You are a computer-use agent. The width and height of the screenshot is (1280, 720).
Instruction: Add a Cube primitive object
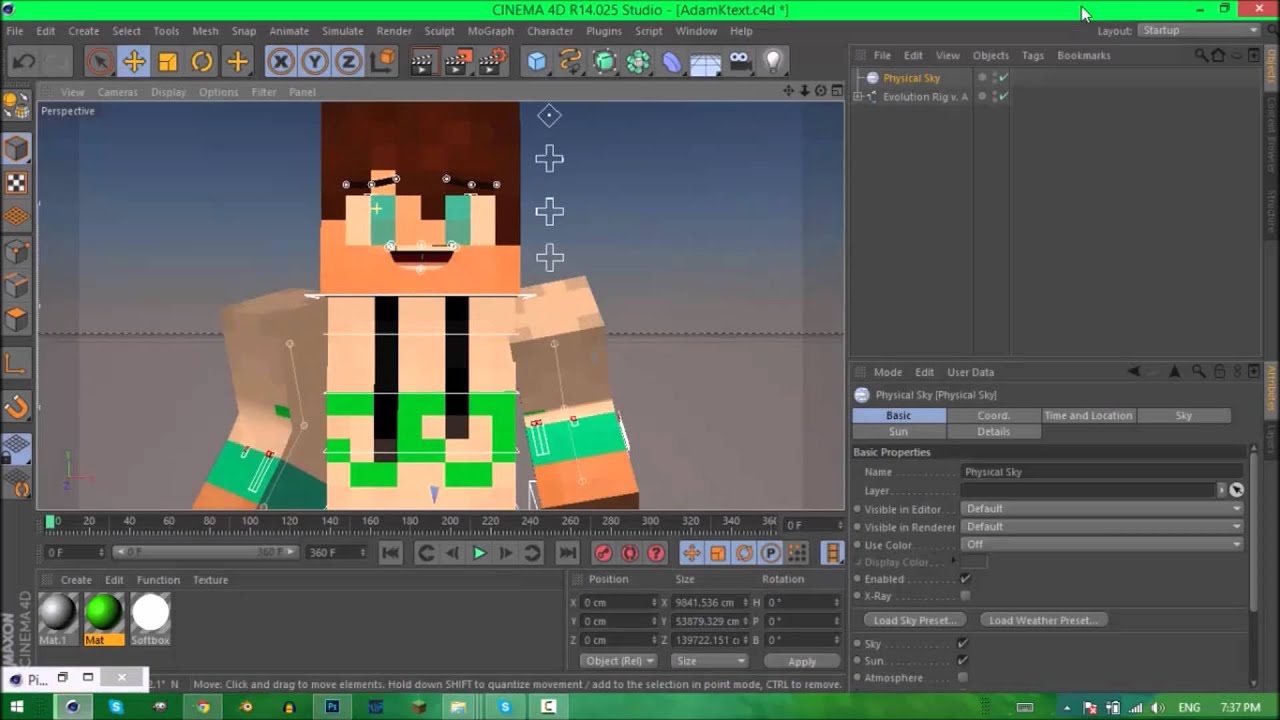(537, 62)
